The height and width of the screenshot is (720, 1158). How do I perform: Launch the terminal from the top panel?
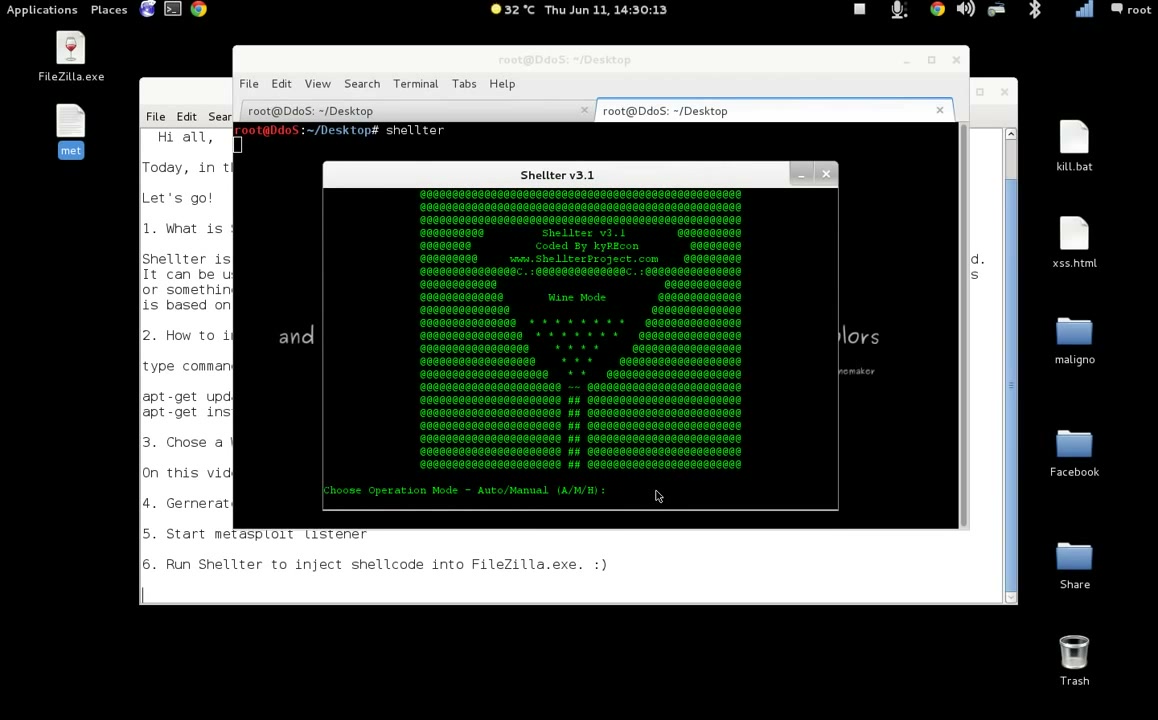pos(173,10)
